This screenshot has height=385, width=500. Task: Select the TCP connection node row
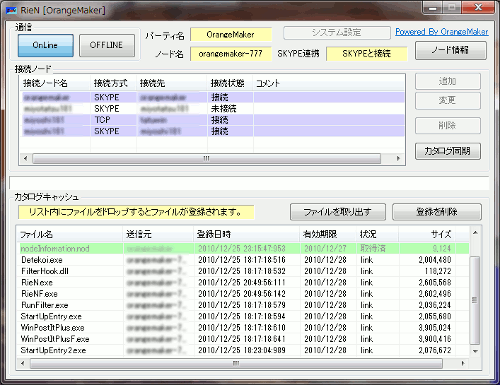pyautogui.click(x=212, y=120)
